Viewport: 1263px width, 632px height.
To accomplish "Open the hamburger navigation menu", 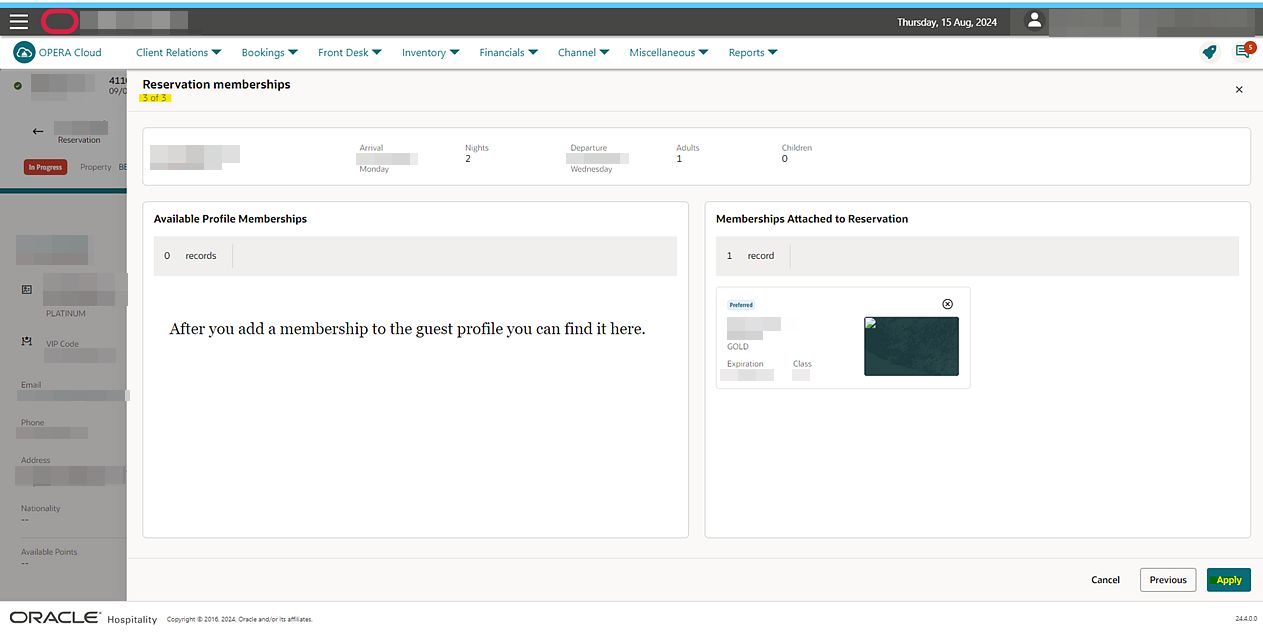I will (x=19, y=21).
